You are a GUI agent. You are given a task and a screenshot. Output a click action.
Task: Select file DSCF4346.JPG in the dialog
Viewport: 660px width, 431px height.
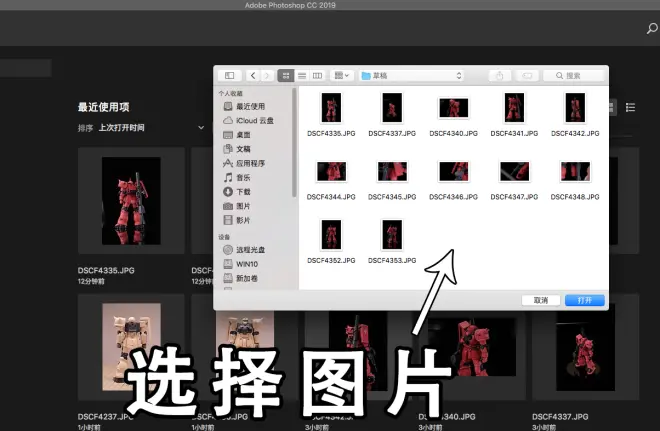453,178
